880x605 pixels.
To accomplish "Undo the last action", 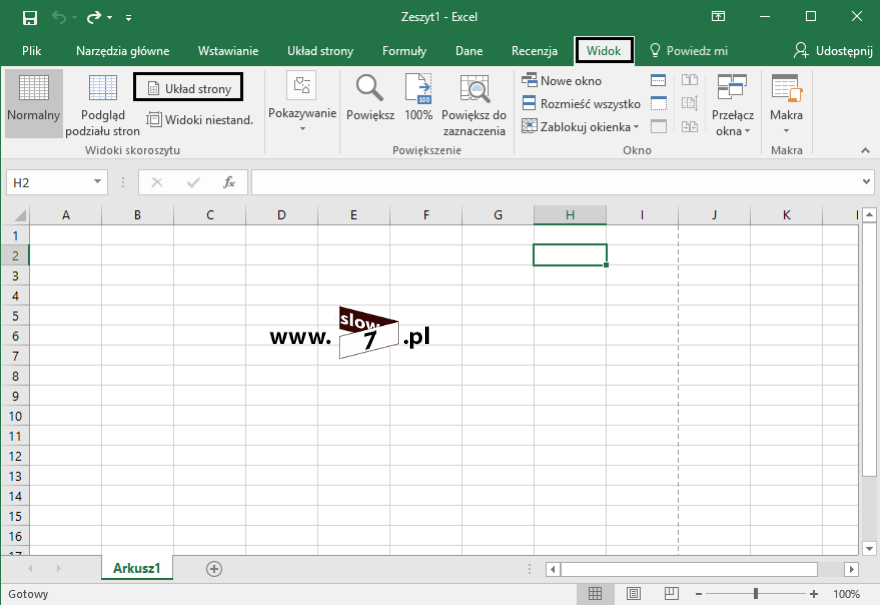I will pos(58,17).
